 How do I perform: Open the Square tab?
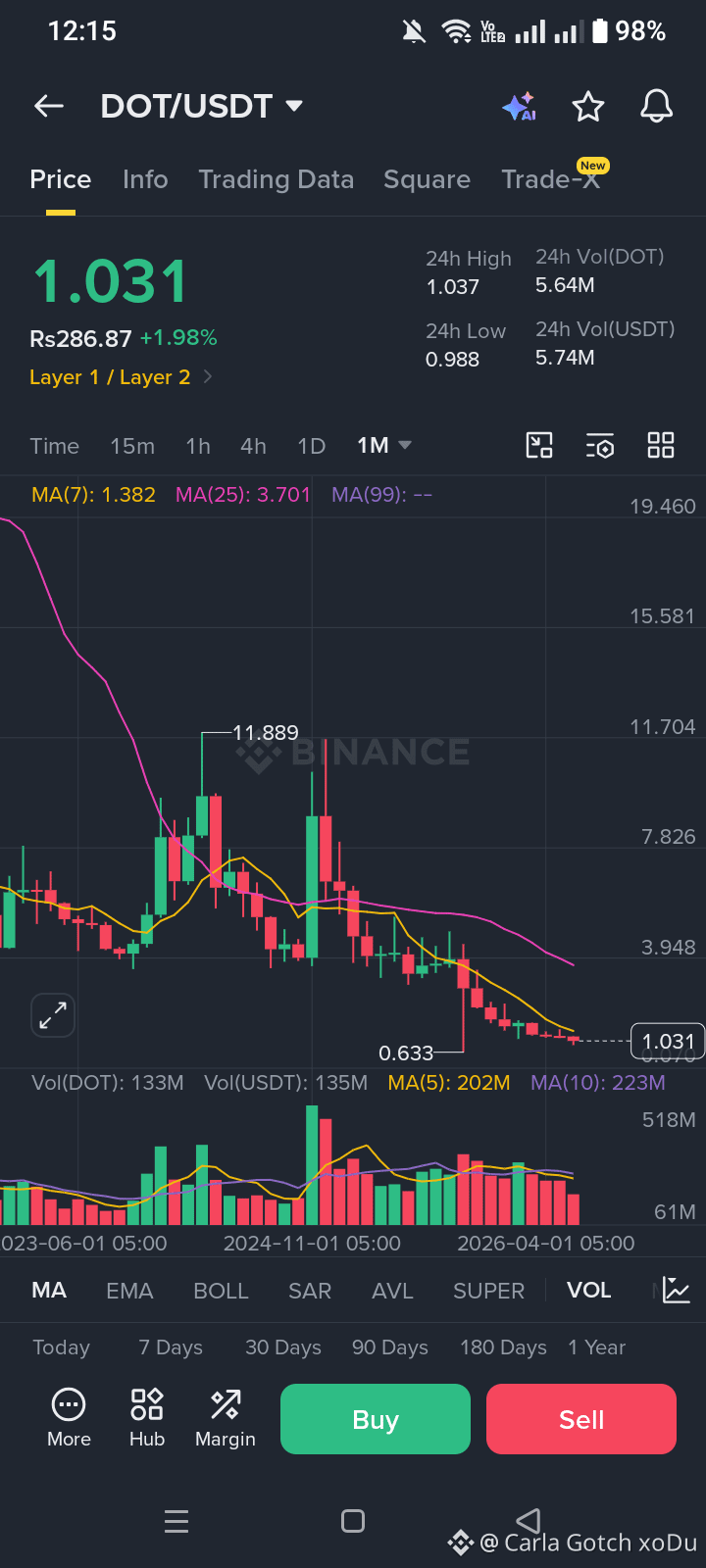pyautogui.click(x=427, y=179)
